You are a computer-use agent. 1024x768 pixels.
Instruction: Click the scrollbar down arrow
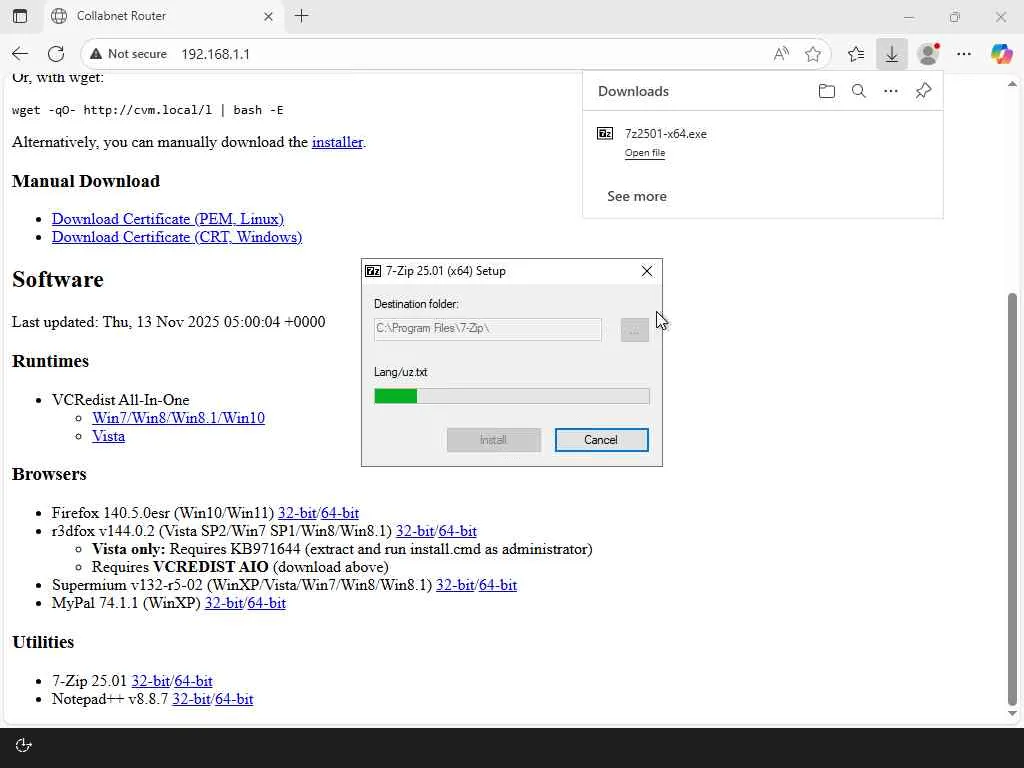click(x=1012, y=714)
